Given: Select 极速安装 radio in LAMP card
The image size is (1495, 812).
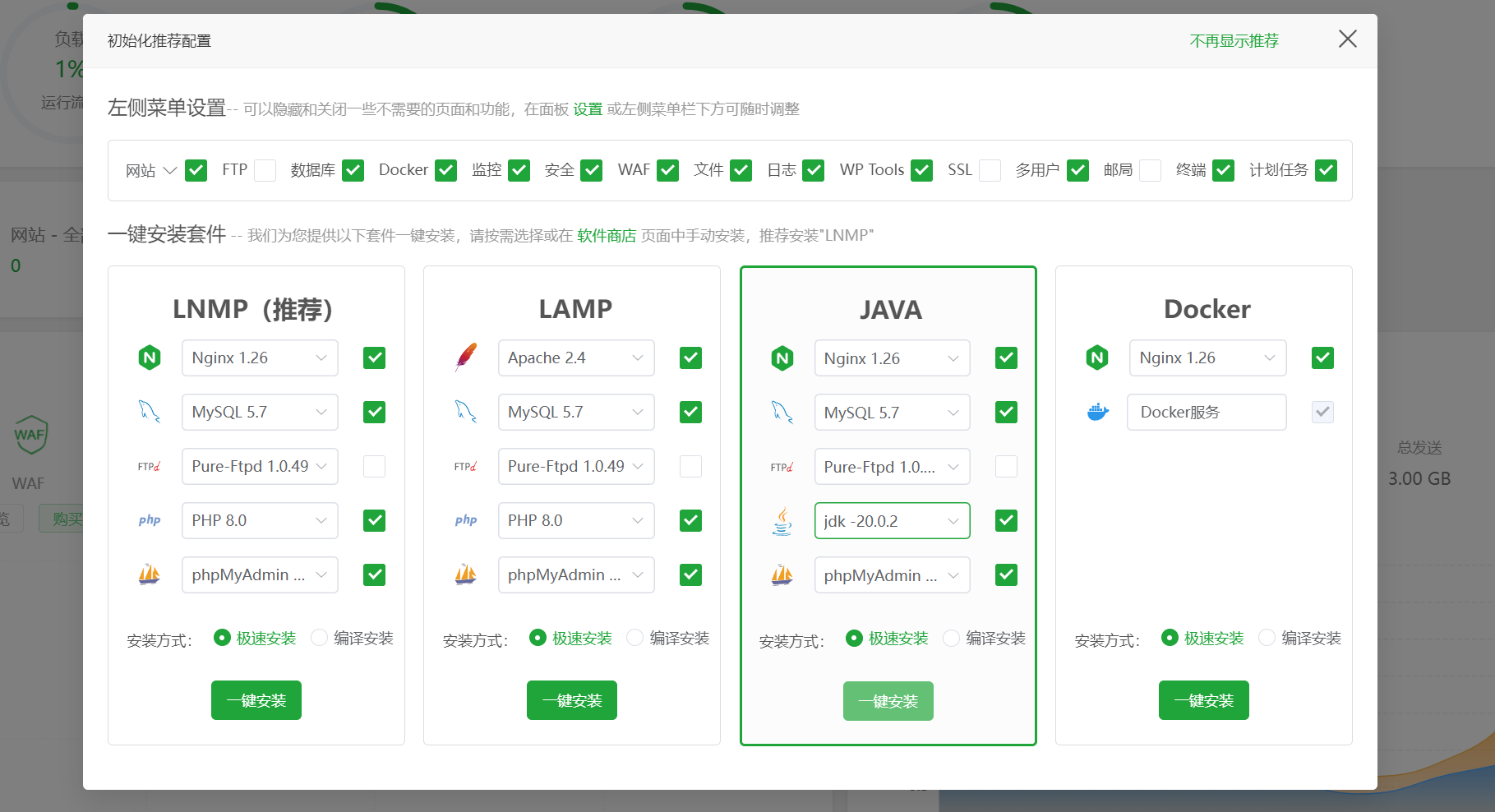Looking at the screenshot, I should 538,638.
